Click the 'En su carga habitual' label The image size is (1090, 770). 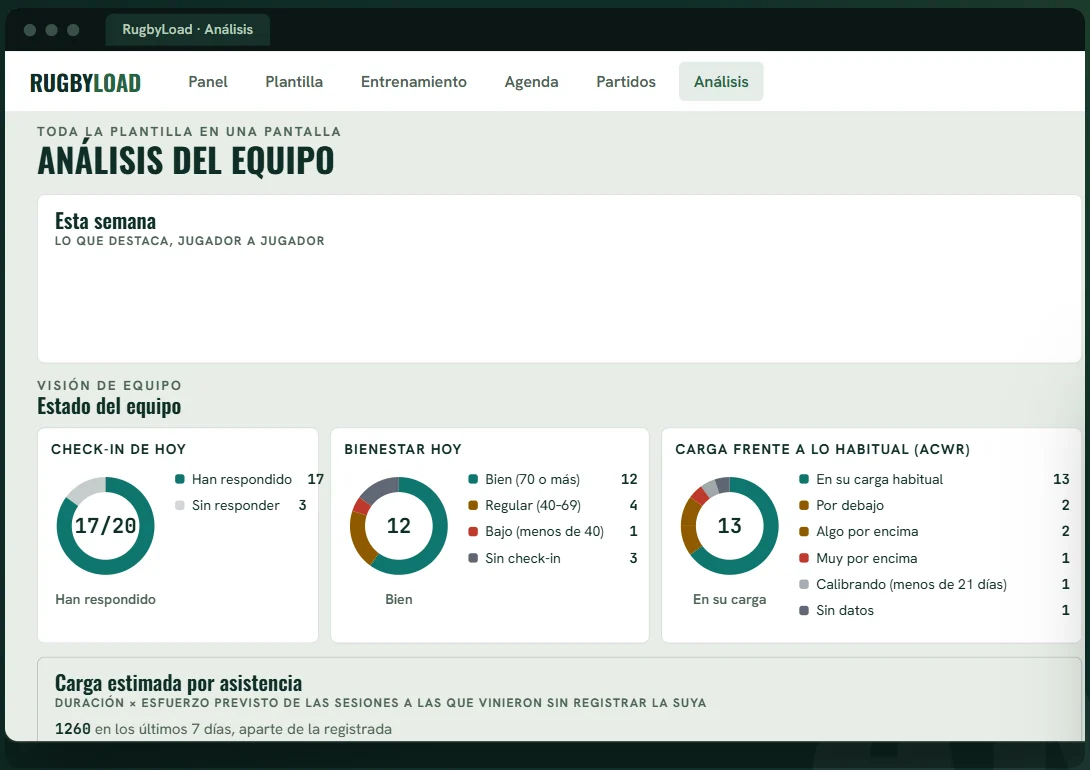[x=879, y=479]
